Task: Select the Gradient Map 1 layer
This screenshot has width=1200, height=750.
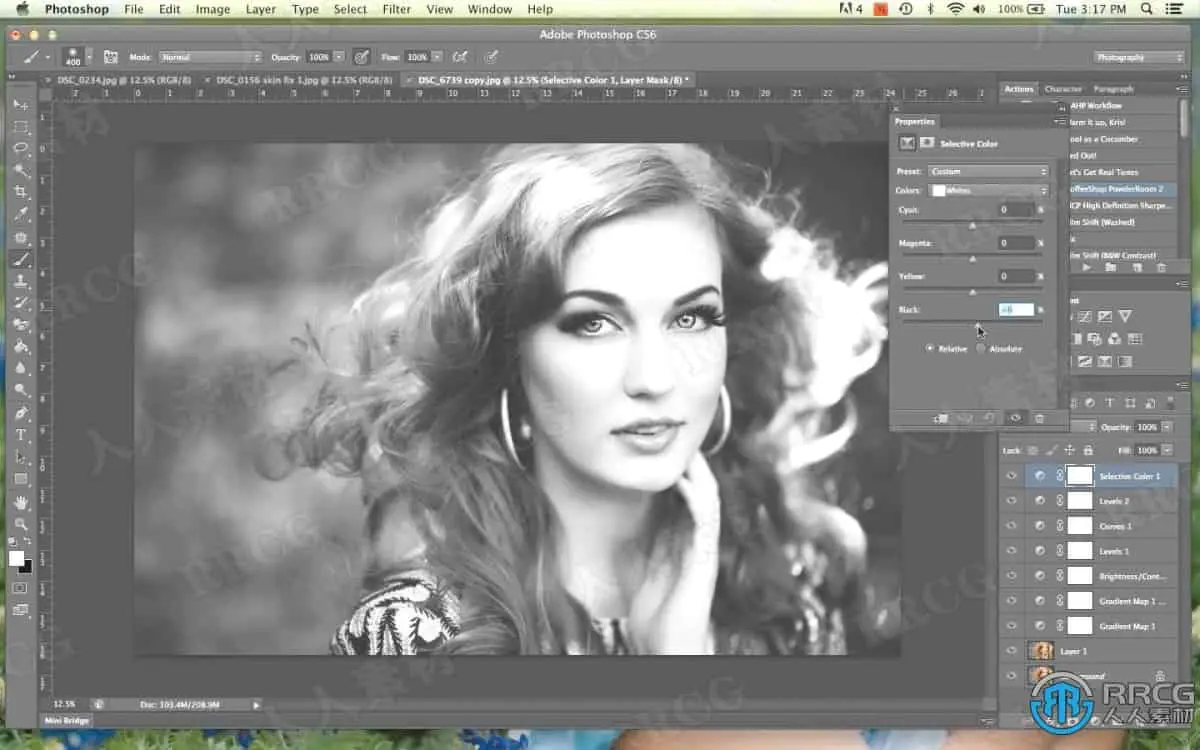Action: click(1126, 626)
